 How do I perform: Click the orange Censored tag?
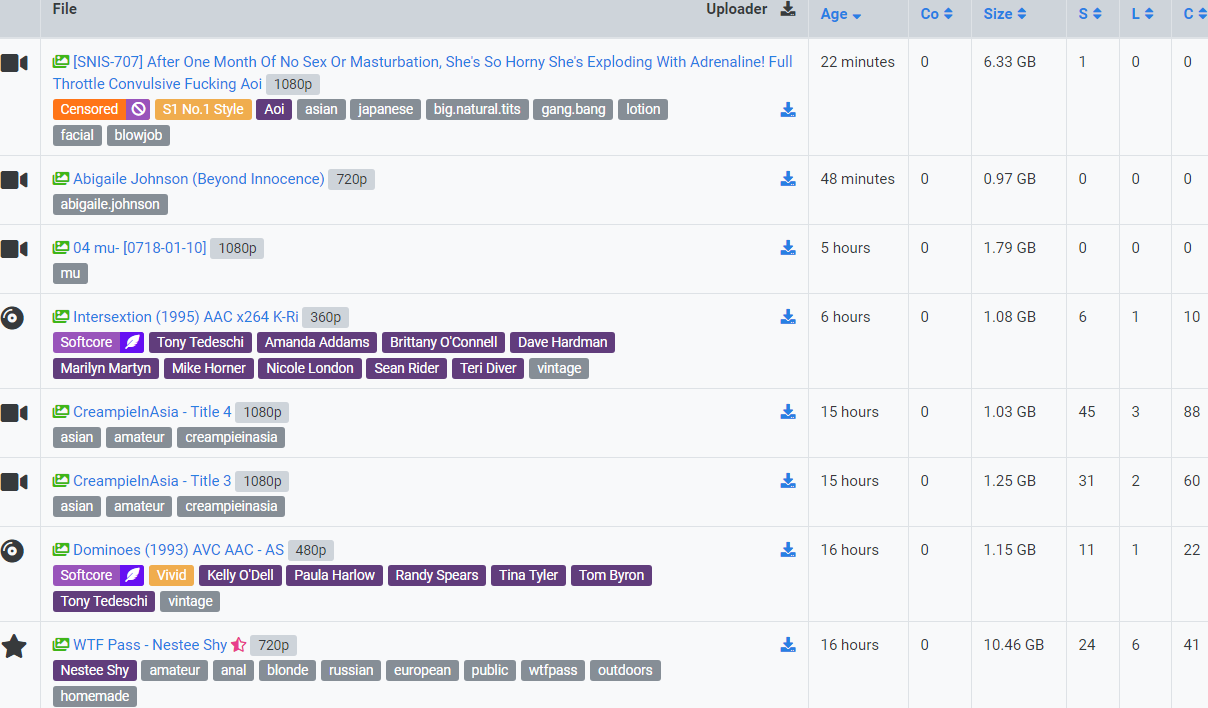90,110
